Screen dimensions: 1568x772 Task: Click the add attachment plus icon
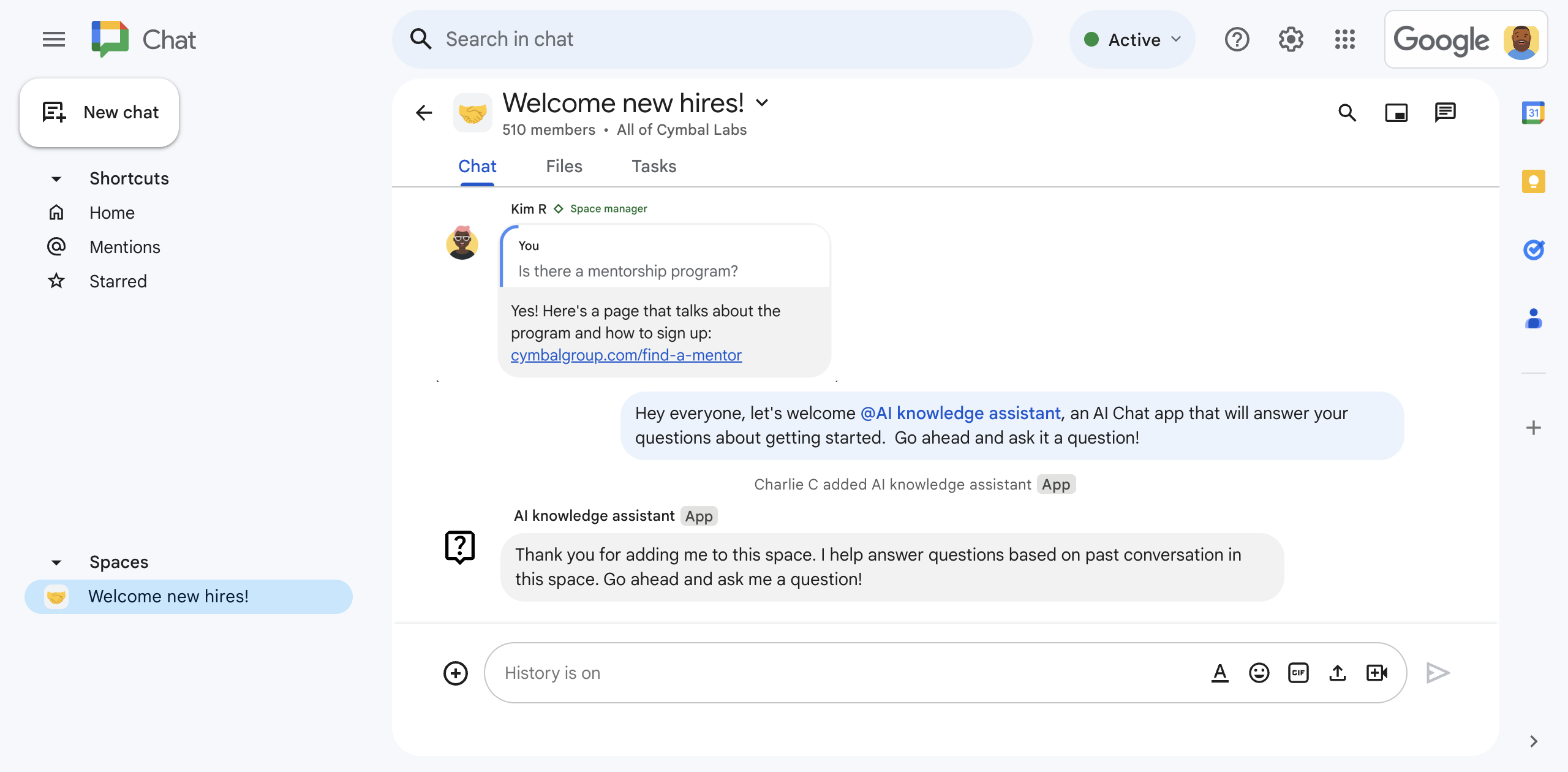456,672
